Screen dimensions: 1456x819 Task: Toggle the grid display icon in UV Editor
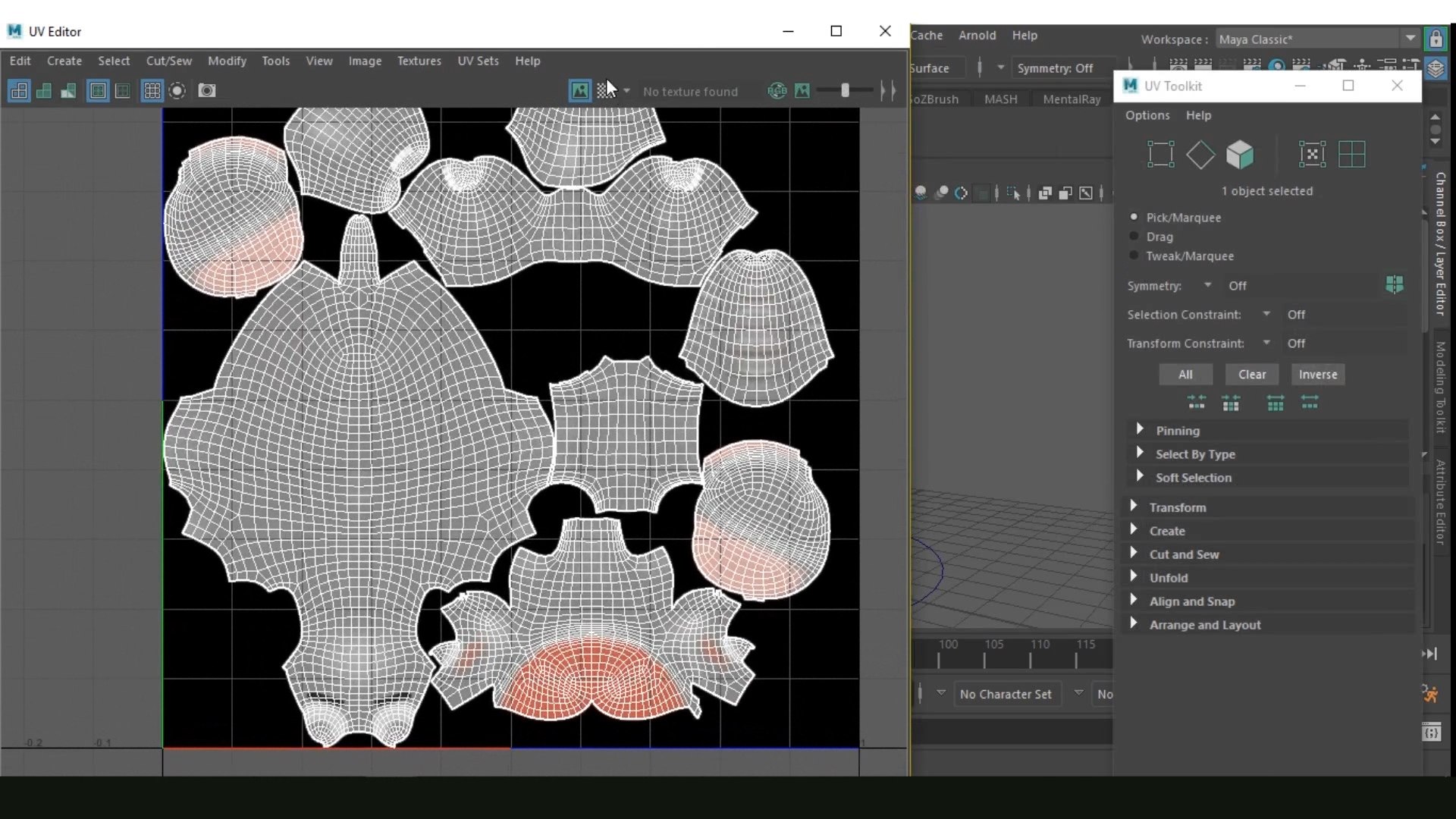tap(152, 91)
